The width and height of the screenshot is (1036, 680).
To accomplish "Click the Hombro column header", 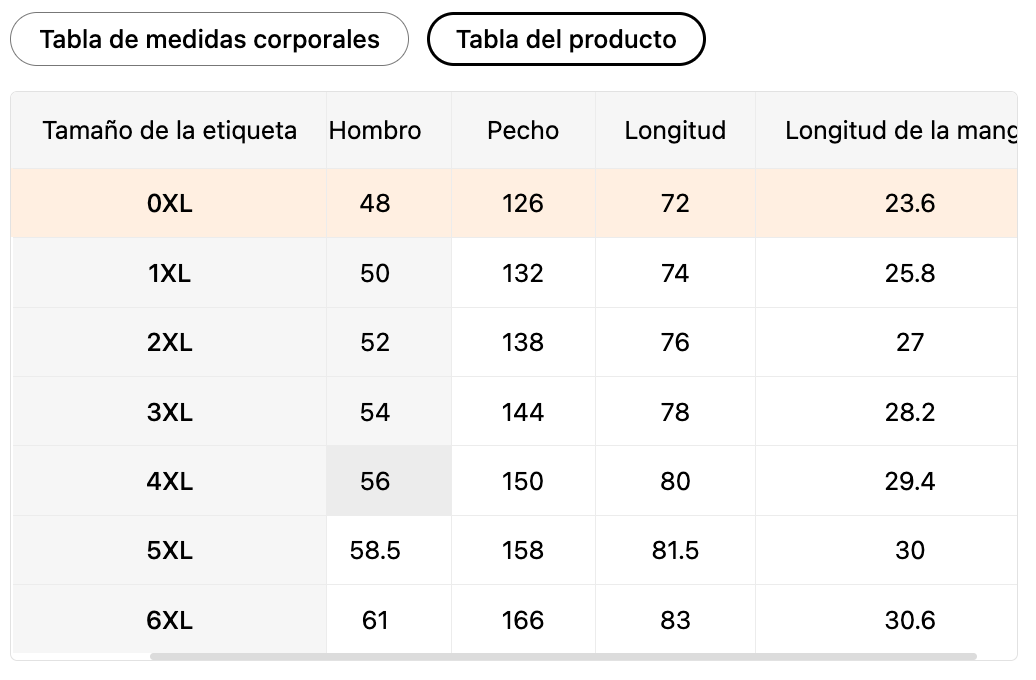I will tap(375, 131).
